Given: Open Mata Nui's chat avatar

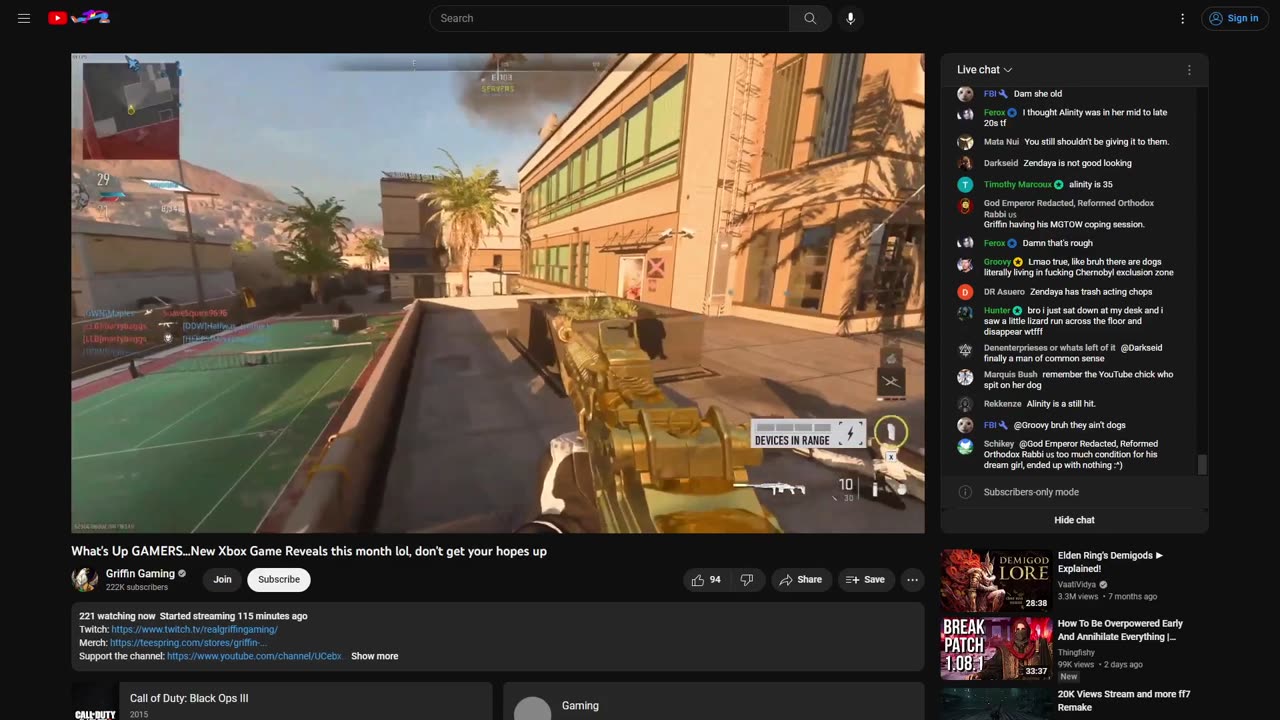Looking at the screenshot, I should pyautogui.click(x=965, y=142).
